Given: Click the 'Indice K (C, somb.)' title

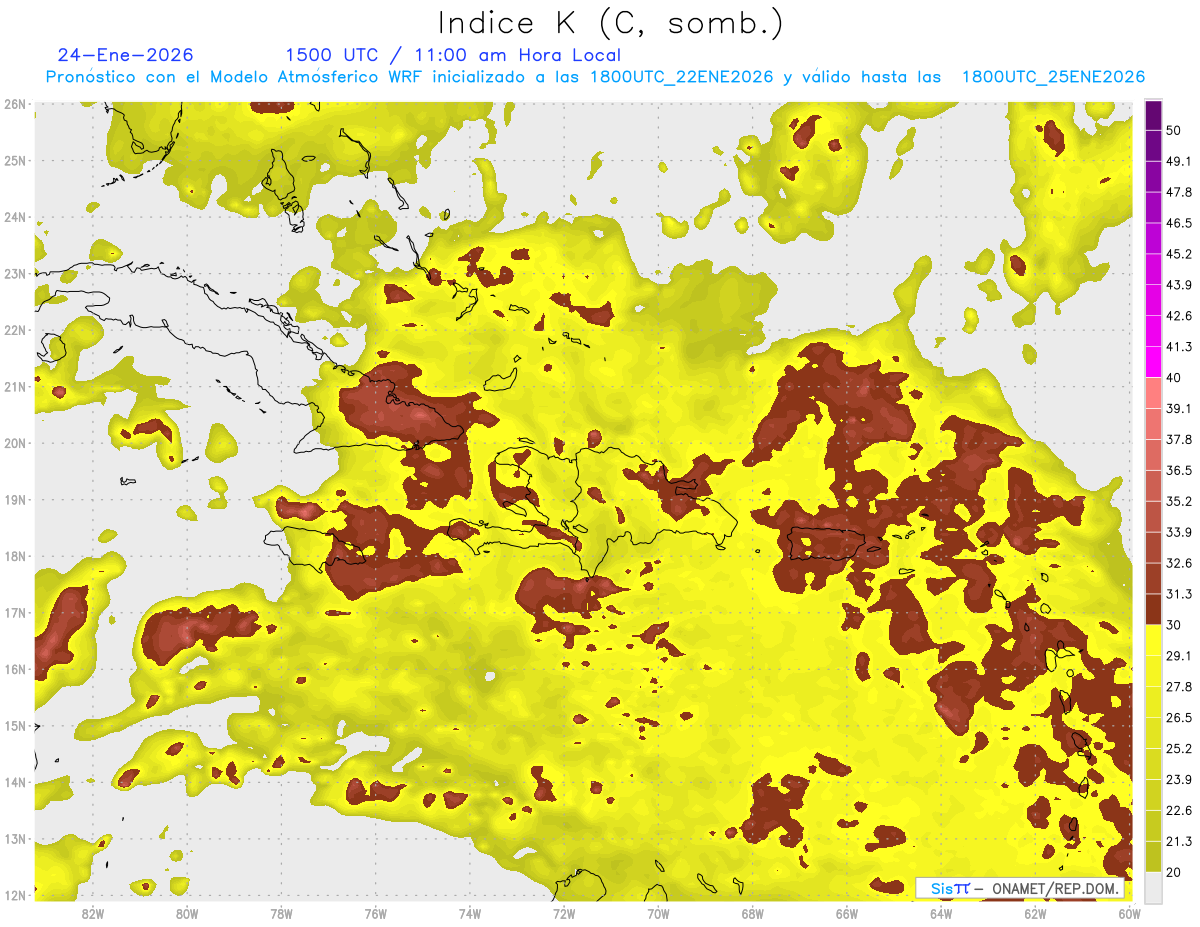Looking at the screenshot, I should coord(610,22).
